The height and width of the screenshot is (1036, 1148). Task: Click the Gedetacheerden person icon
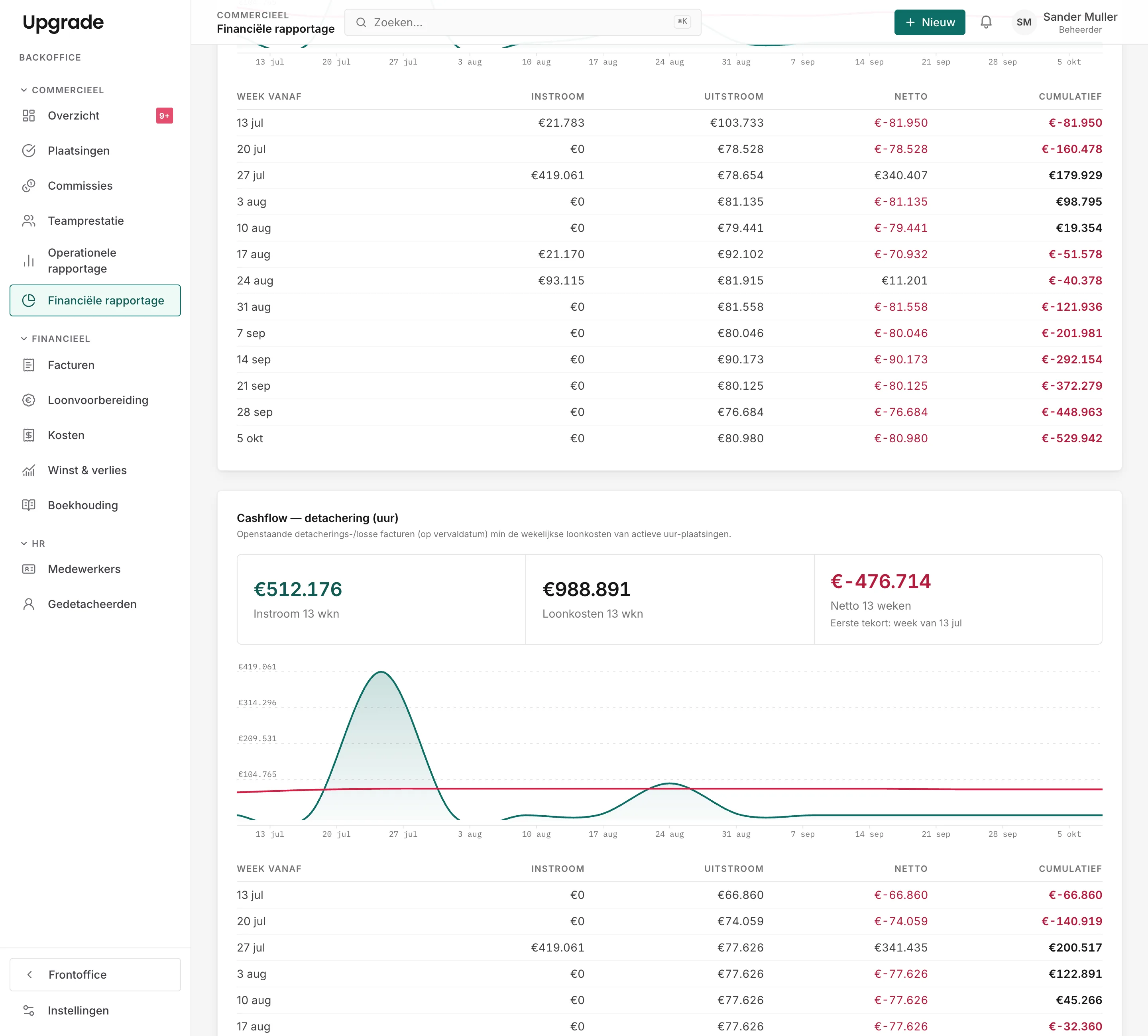click(x=28, y=604)
